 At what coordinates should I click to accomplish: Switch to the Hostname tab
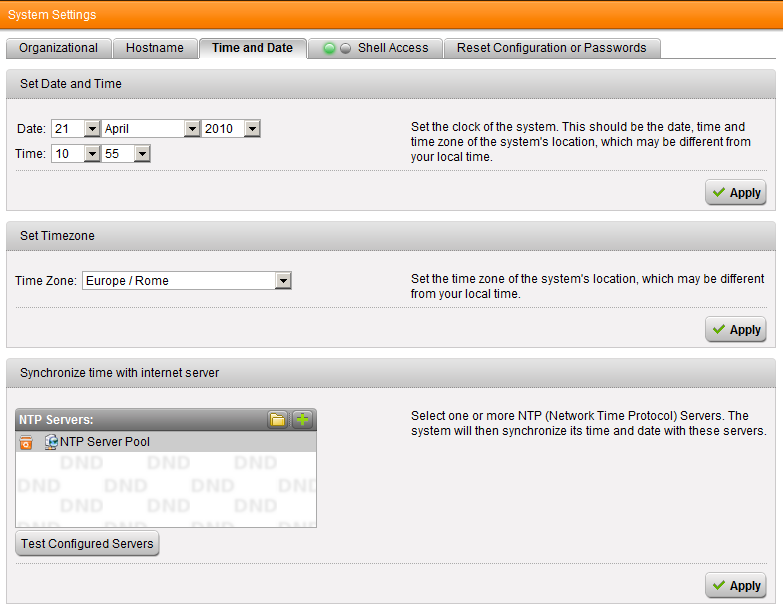click(x=155, y=48)
